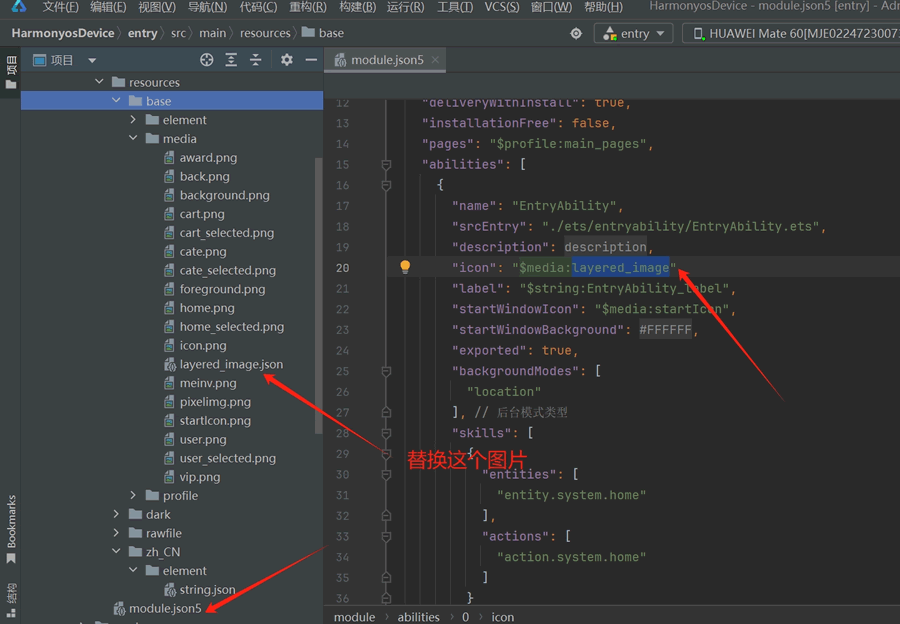Collapse the resources folder
The width and height of the screenshot is (900, 624).
tap(99, 82)
